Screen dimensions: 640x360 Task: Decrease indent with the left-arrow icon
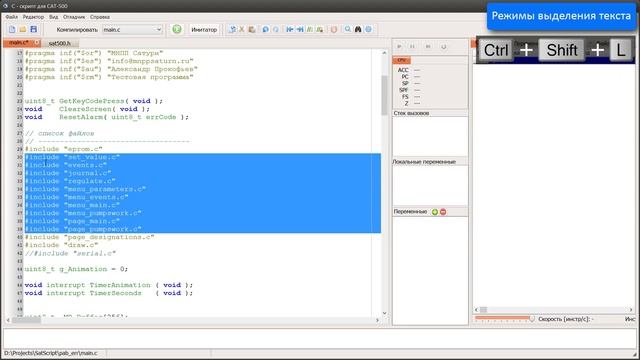click(289, 29)
